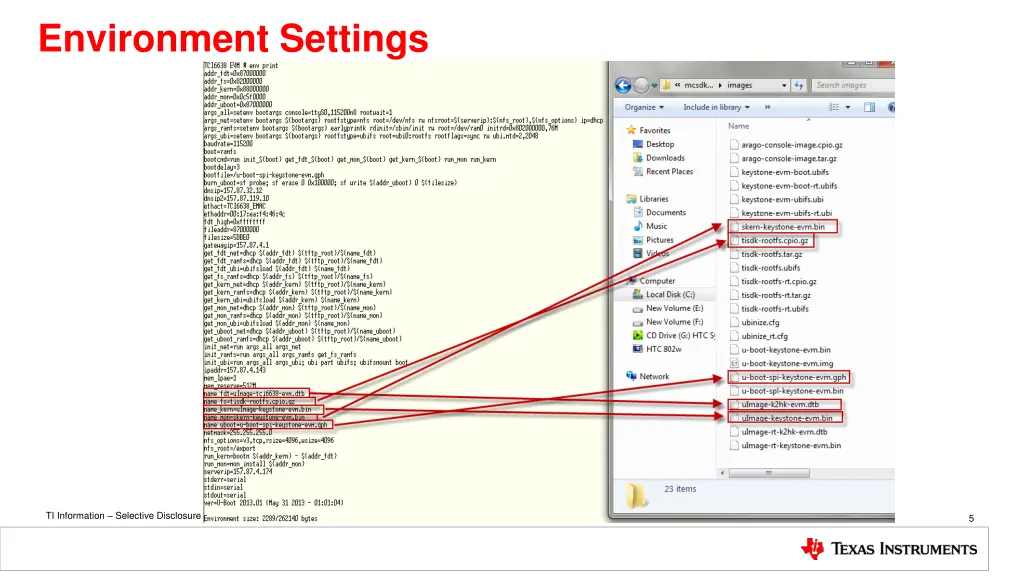This screenshot has width=1024, height=576.
Task: Click the Texas Instruments logo
Action: coord(889,549)
